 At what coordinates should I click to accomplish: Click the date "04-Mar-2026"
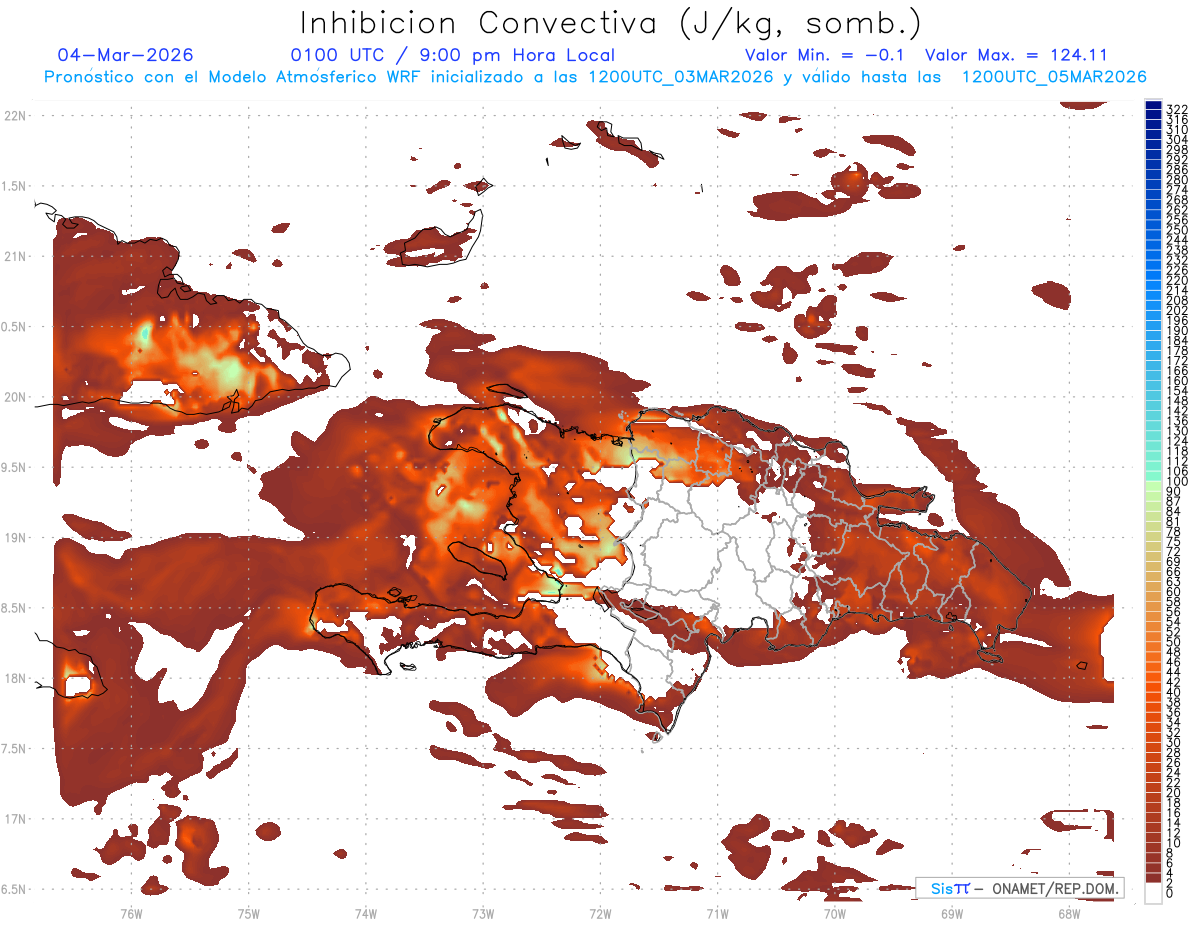126,55
